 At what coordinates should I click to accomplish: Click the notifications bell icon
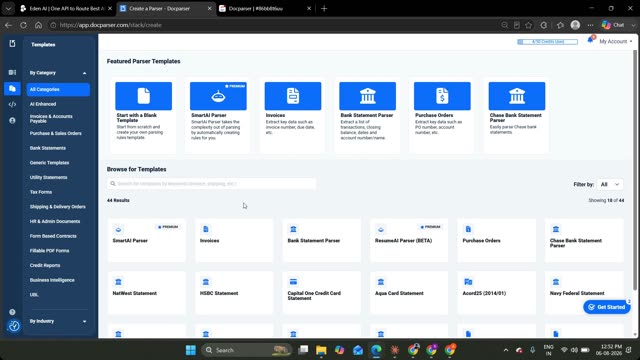(591, 40)
